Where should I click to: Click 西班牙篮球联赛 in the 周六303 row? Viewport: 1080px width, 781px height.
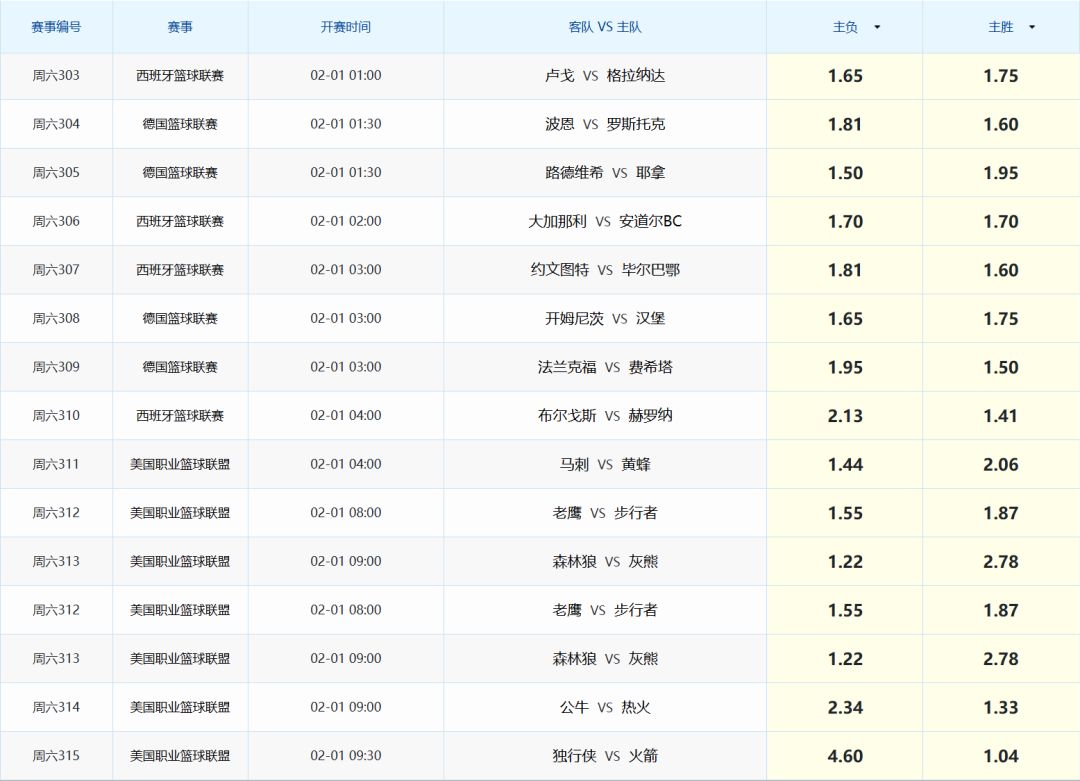[x=180, y=76]
